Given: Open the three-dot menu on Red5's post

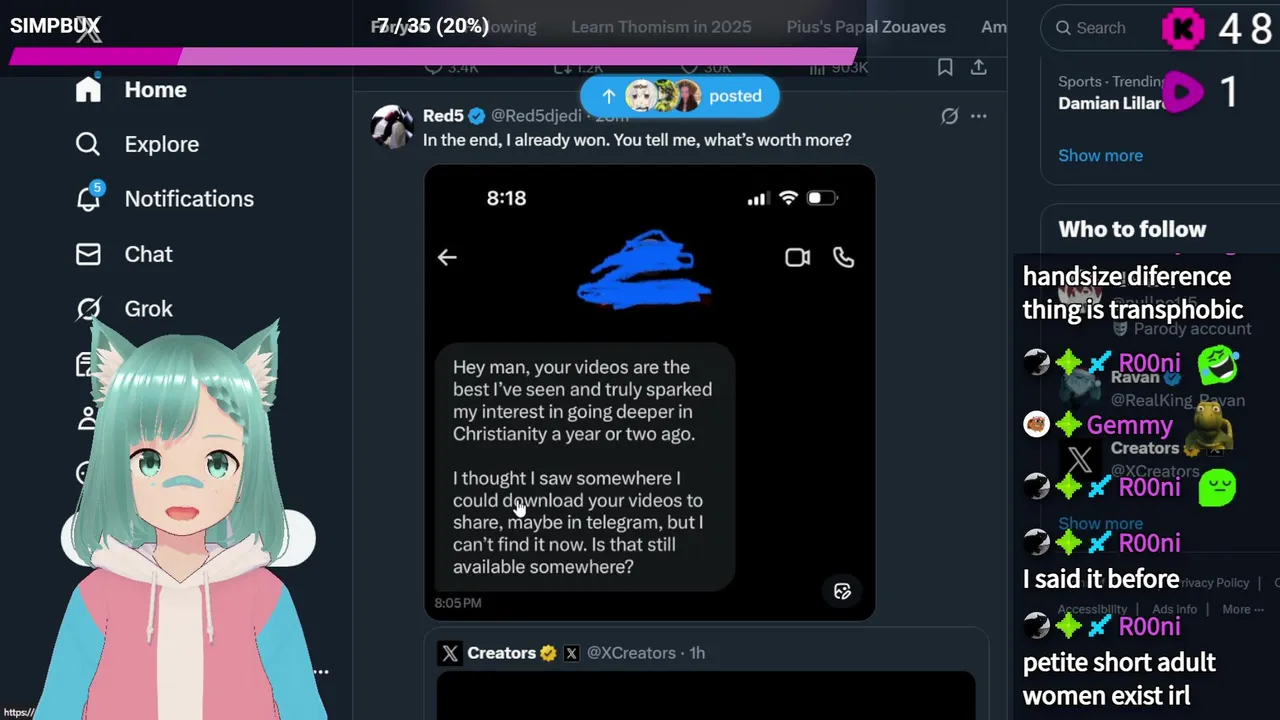Looking at the screenshot, I should point(979,116).
